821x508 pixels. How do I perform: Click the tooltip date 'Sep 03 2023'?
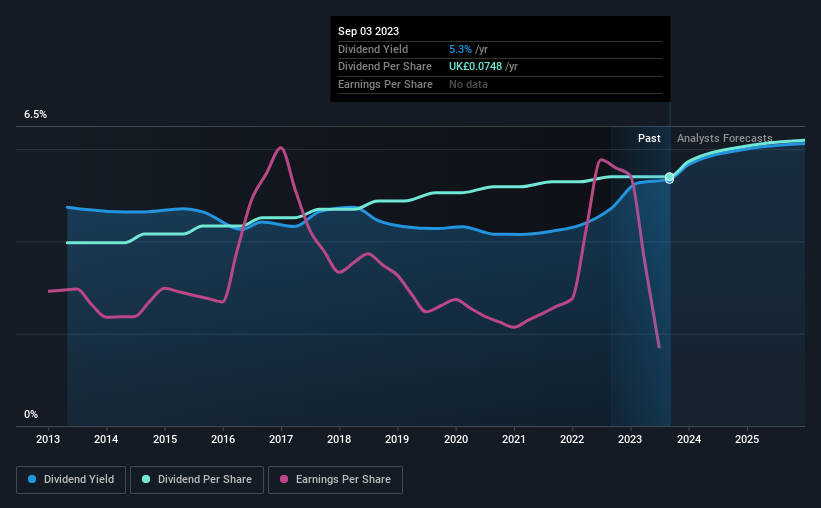369,31
